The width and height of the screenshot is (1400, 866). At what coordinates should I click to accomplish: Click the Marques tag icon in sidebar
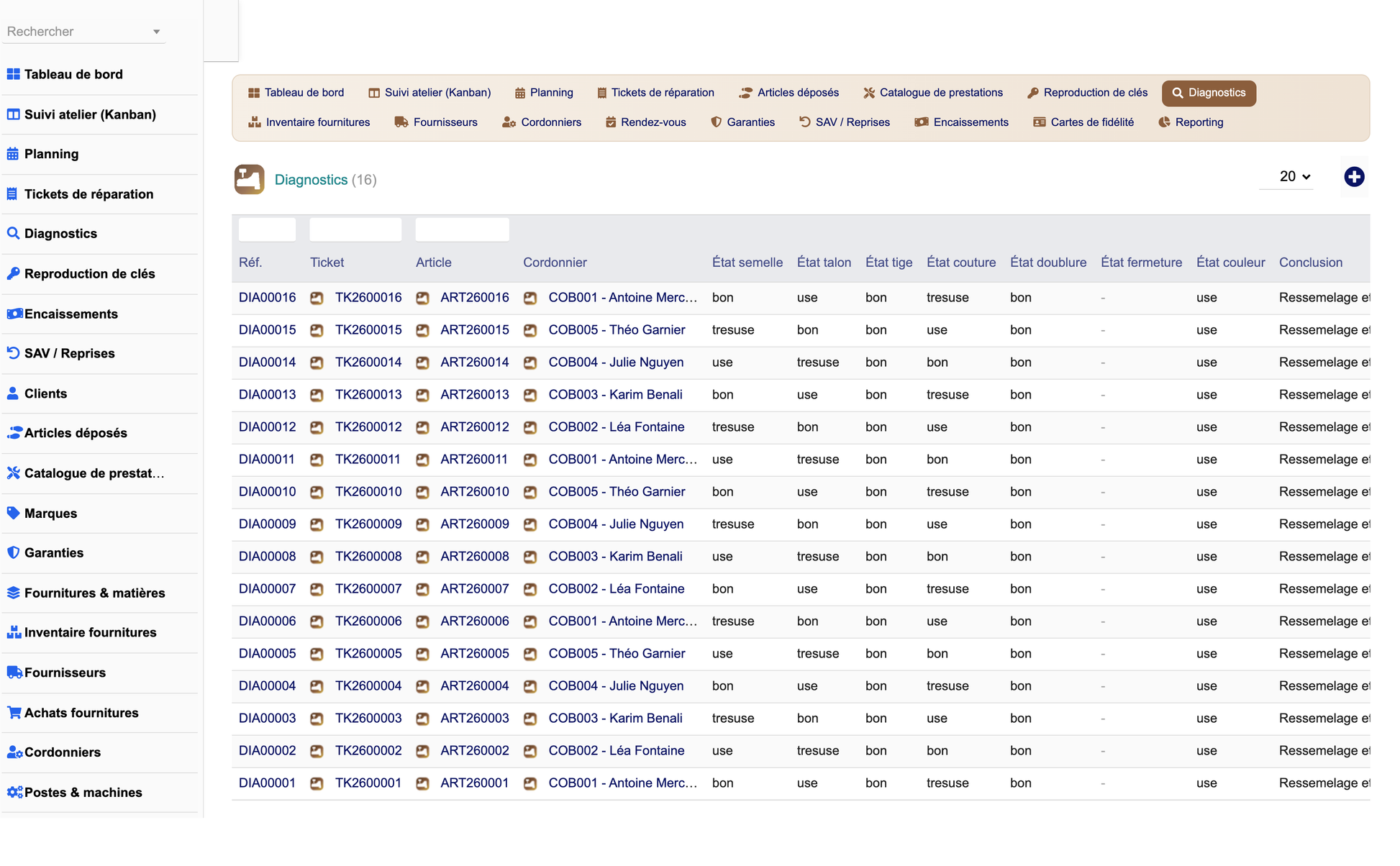pyautogui.click(x=13, y=514)
